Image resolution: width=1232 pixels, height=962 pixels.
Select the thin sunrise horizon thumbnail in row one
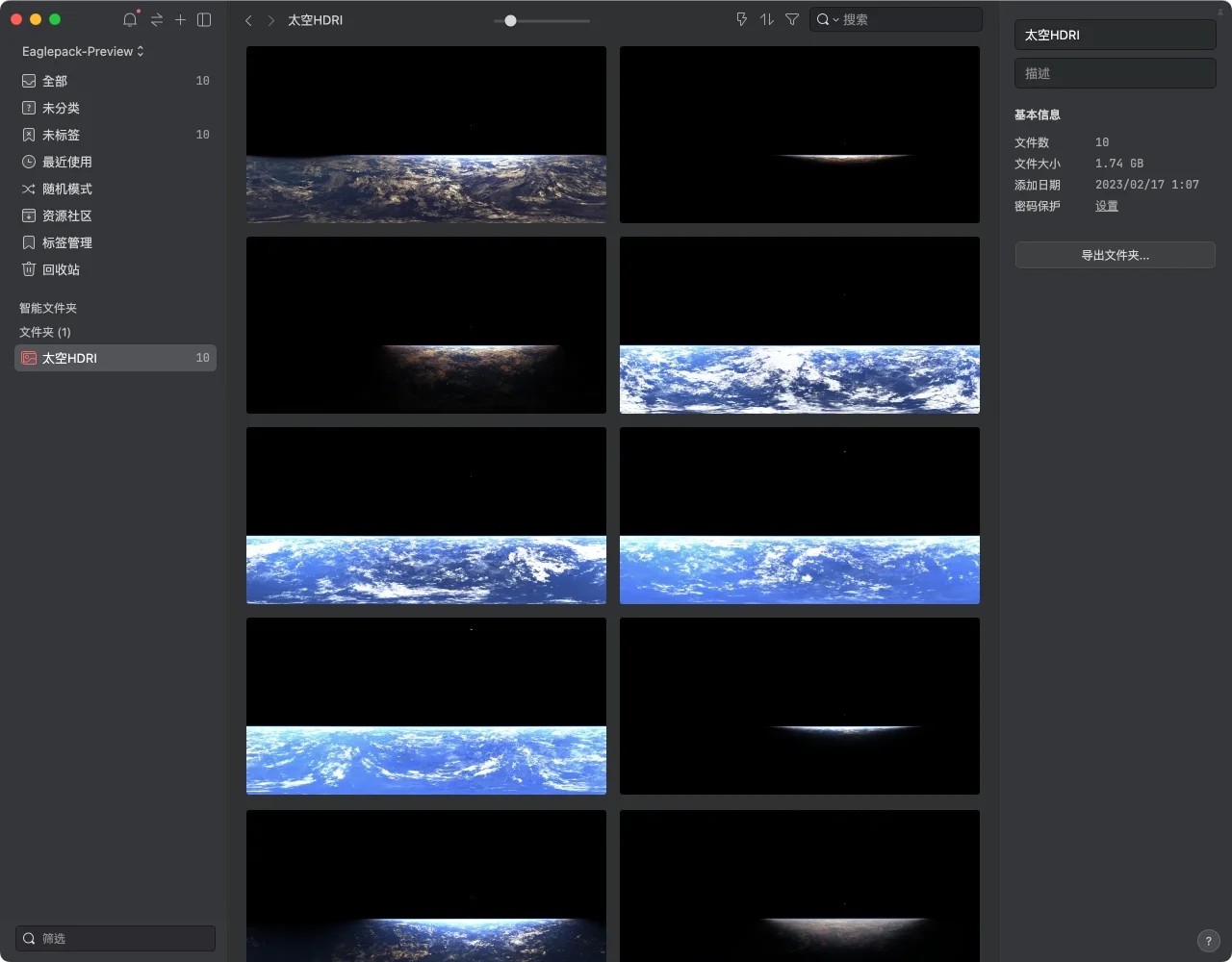click(800, 135)
